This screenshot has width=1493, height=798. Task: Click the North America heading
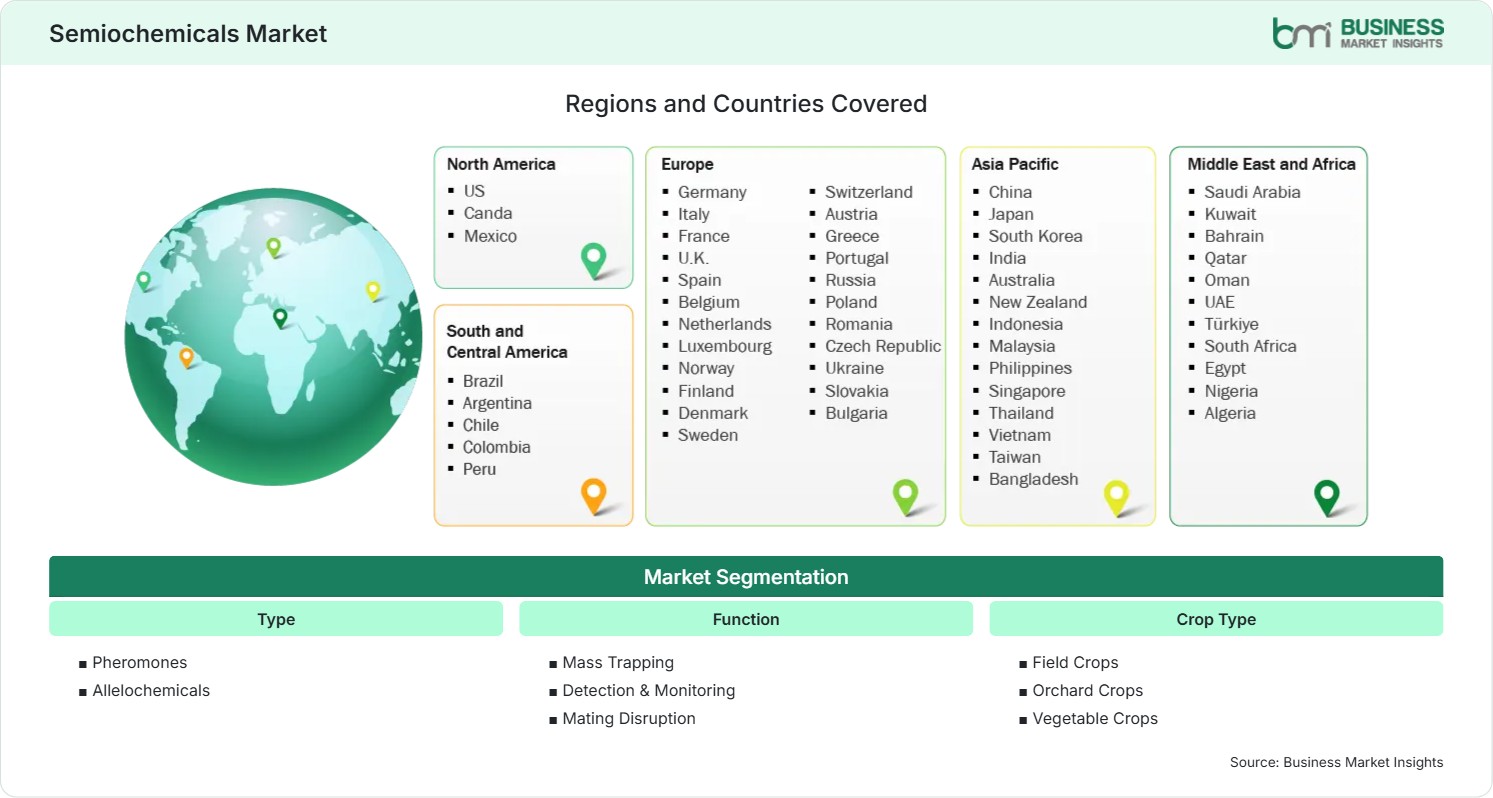coord(501,164)
